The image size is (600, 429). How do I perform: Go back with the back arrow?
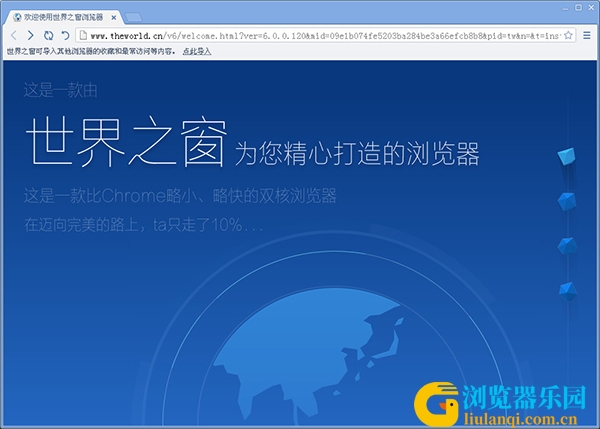(x=14, y=36)
